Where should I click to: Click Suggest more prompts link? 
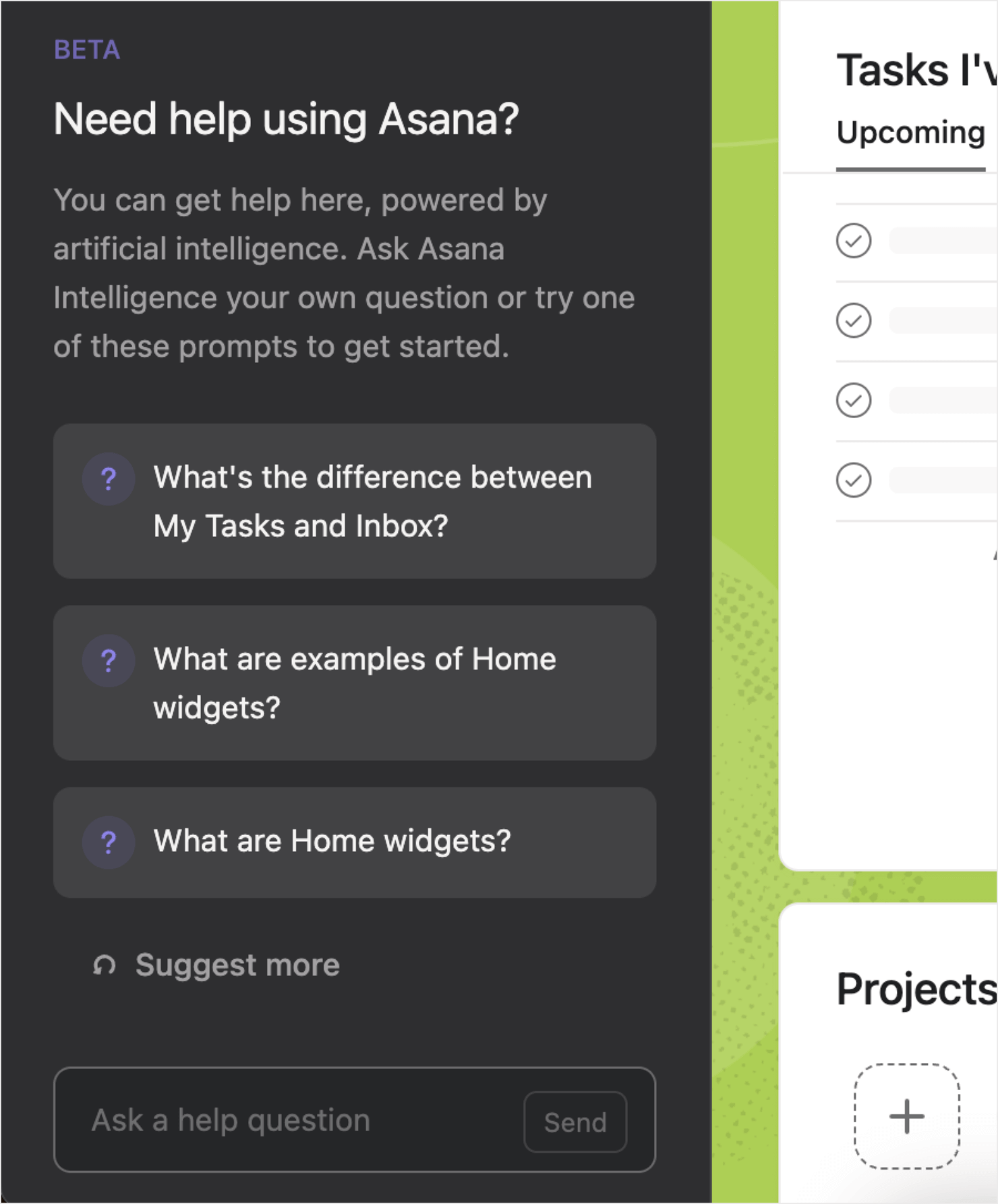pos(237,965)
